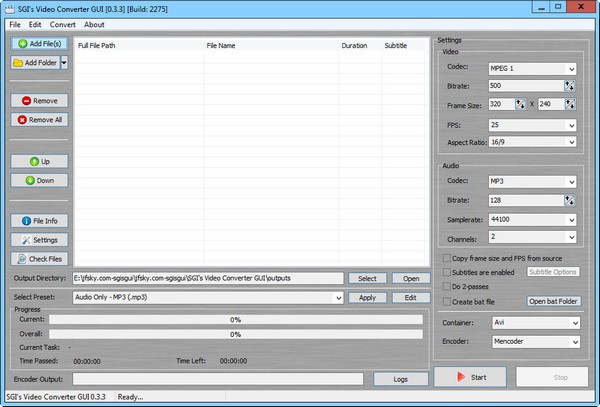Screen dimensions: 600x407
Task: Click the Output Directory path field
Action: (x=208, y=278)
